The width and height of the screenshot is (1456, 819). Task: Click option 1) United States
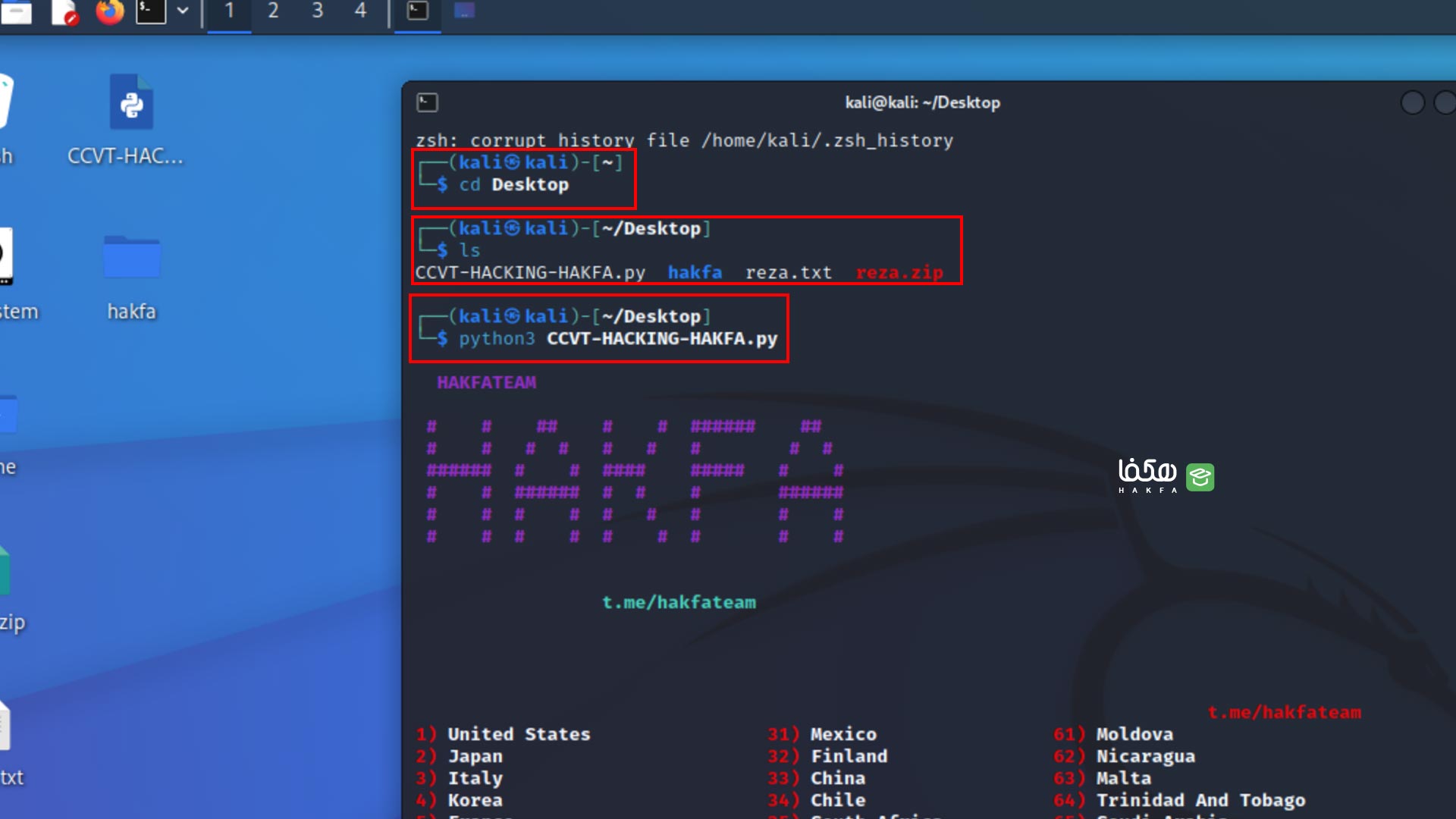503,734
